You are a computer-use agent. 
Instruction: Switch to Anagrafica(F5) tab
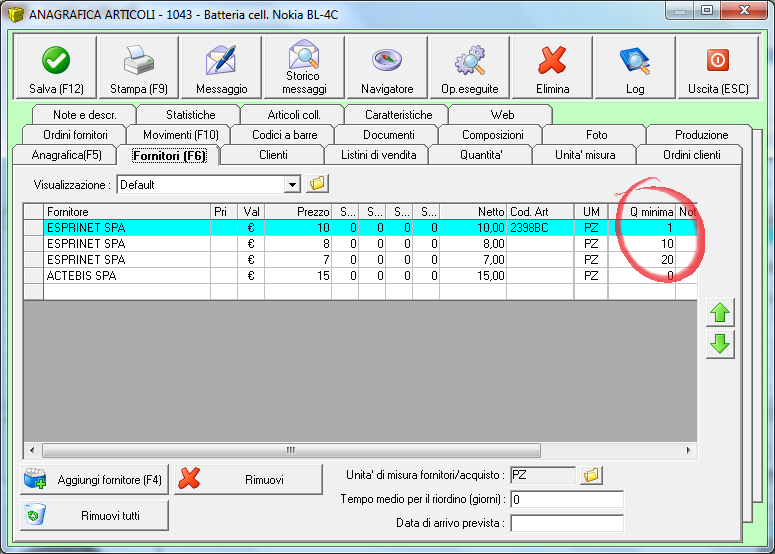66,155
